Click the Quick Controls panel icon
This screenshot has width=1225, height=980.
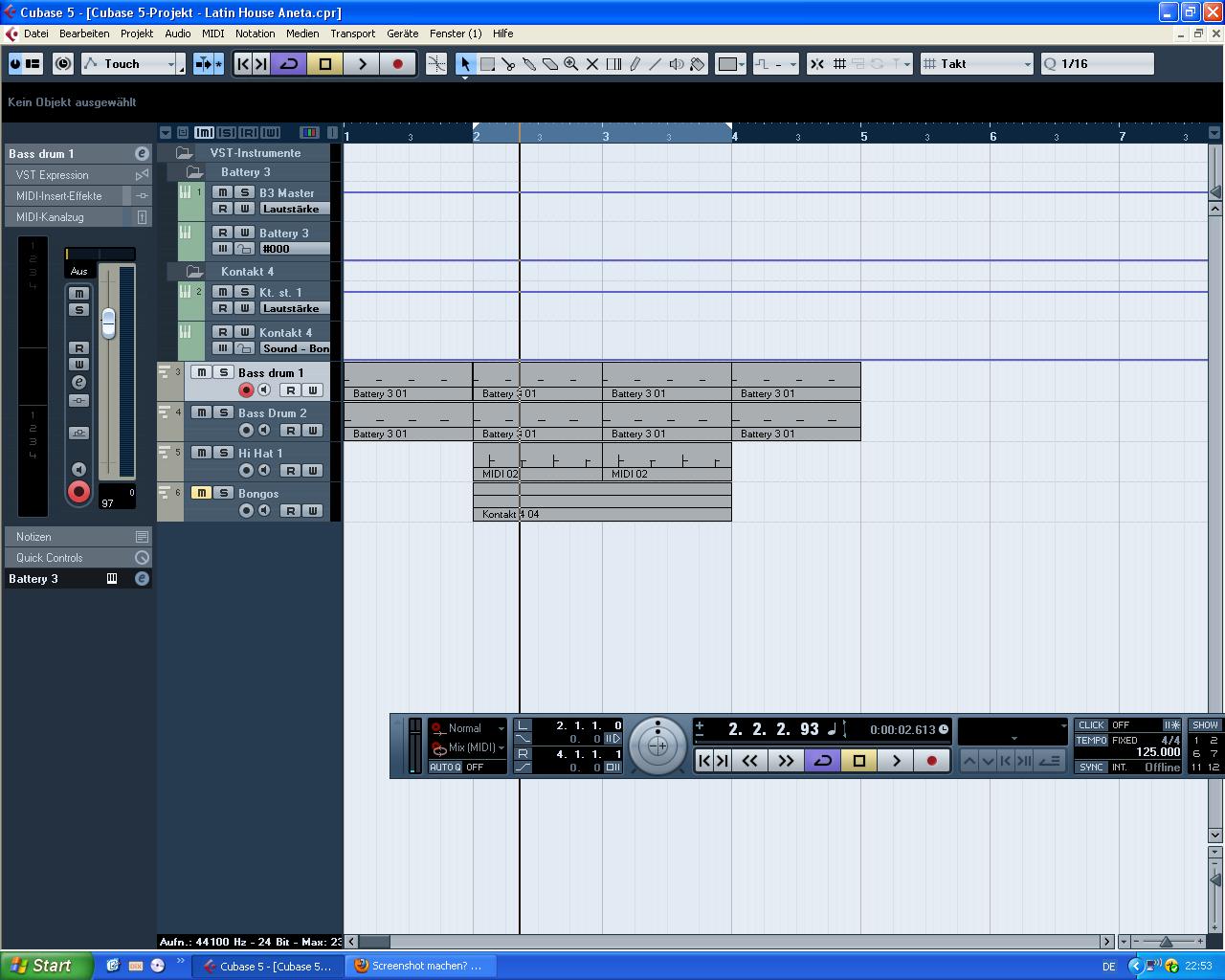pos(142,558)
